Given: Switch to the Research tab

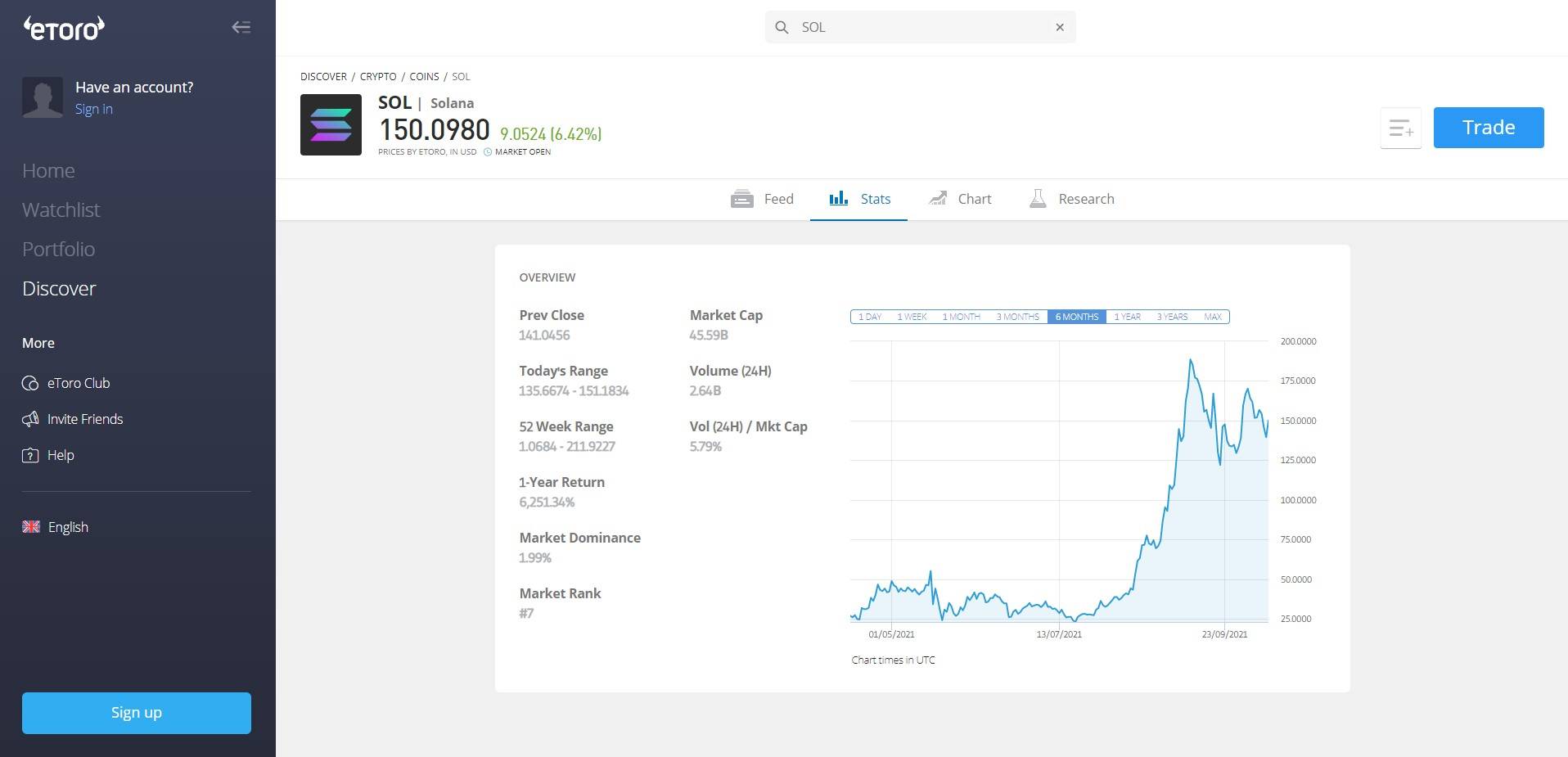Looking at the screenshot, I should point(1071,199).
